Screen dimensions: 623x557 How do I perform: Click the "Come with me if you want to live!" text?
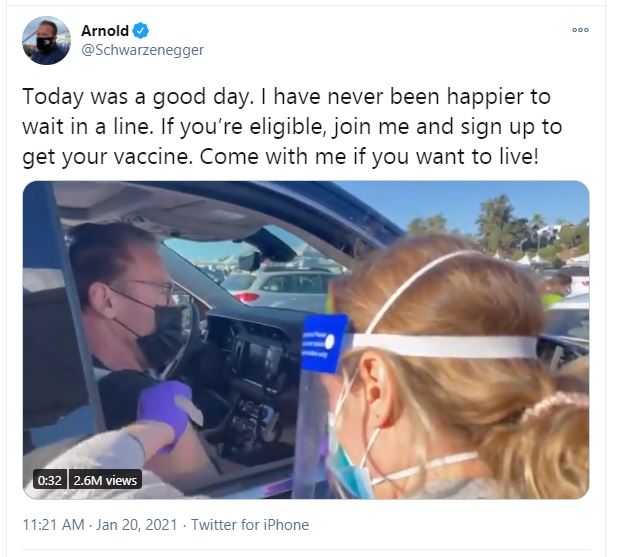click(x=369, y=157)
